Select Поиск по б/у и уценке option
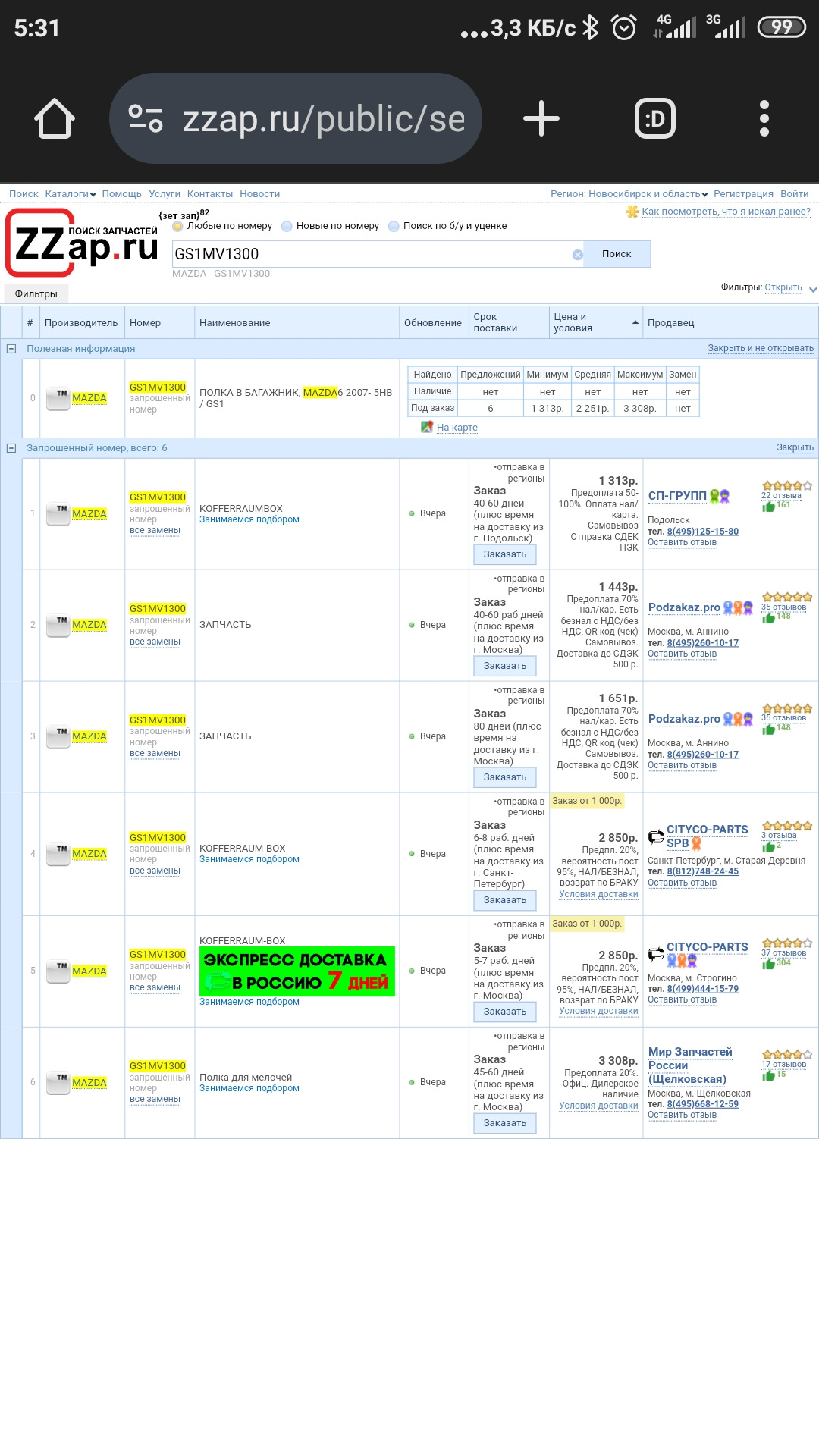Screen dimensions: 819x1456 pos(394,226)
